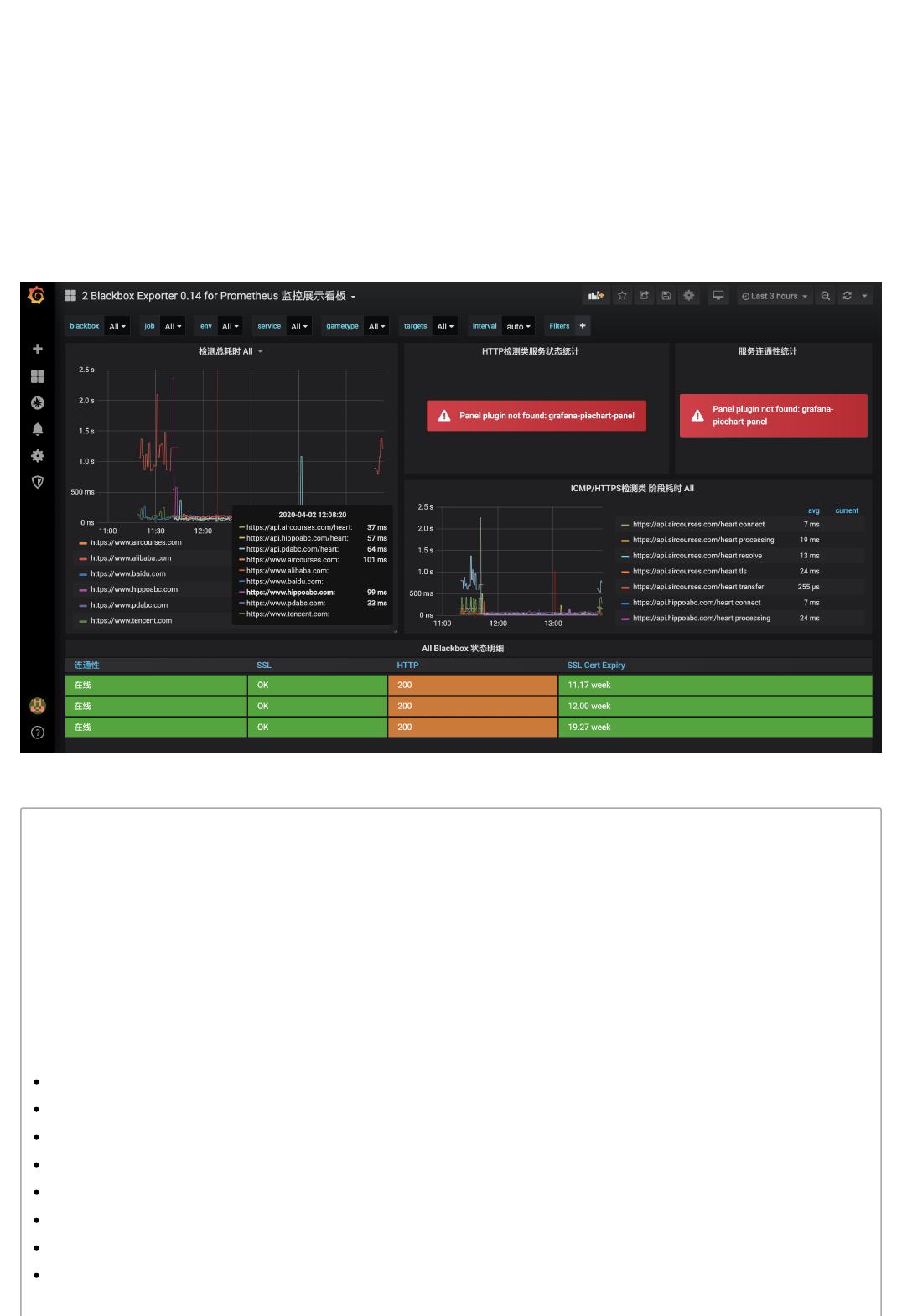902x1316 pixels.
Task: Open the Configuration gear in sidebar
Action: 37,456
